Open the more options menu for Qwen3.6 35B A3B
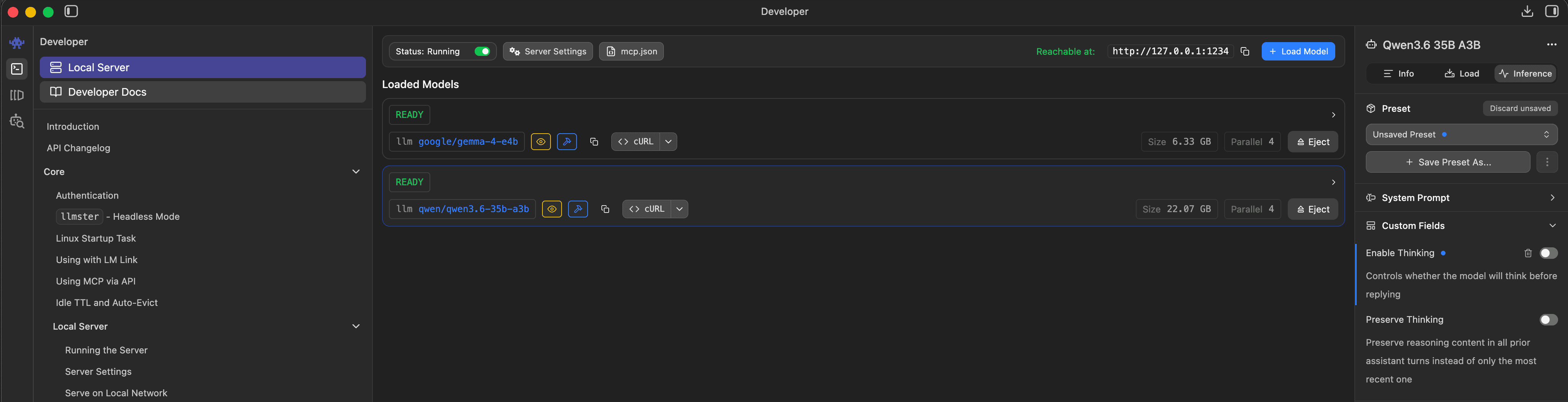The image size is (1568, 402). (1552, 44)
